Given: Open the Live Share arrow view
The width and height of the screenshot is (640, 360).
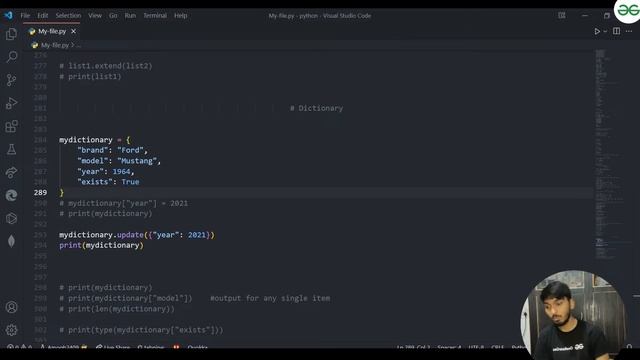Looking at the screenshot, I should point(11,172).
